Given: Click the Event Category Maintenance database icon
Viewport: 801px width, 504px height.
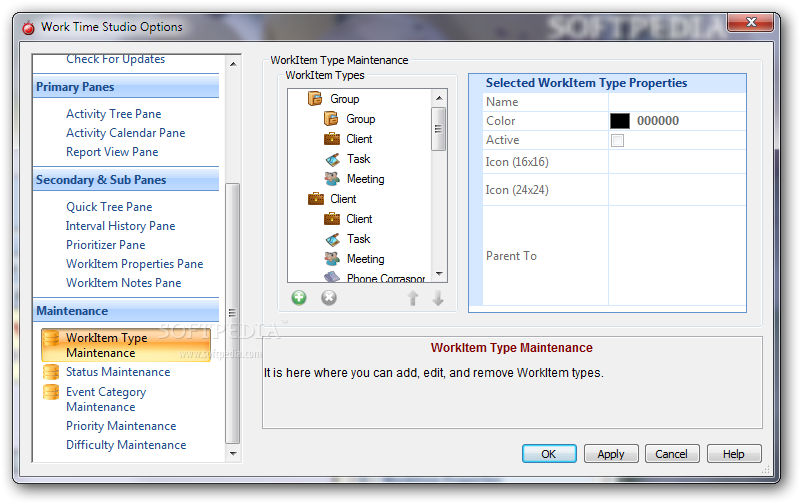Looking at the screenshot, I should coord(51,392).
